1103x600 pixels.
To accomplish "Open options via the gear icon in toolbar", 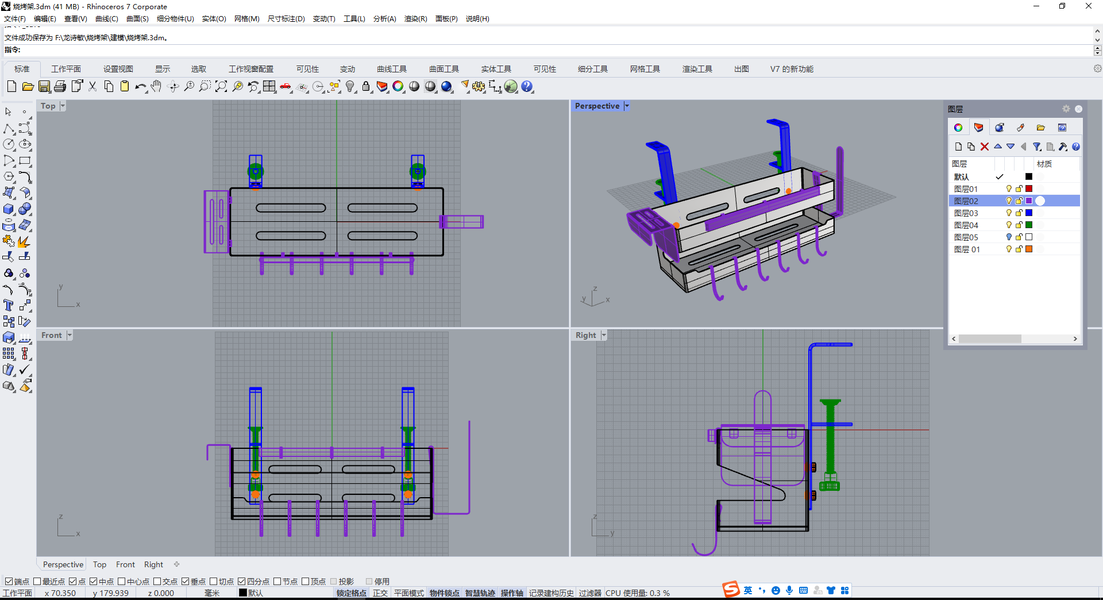I will point(479,87).
